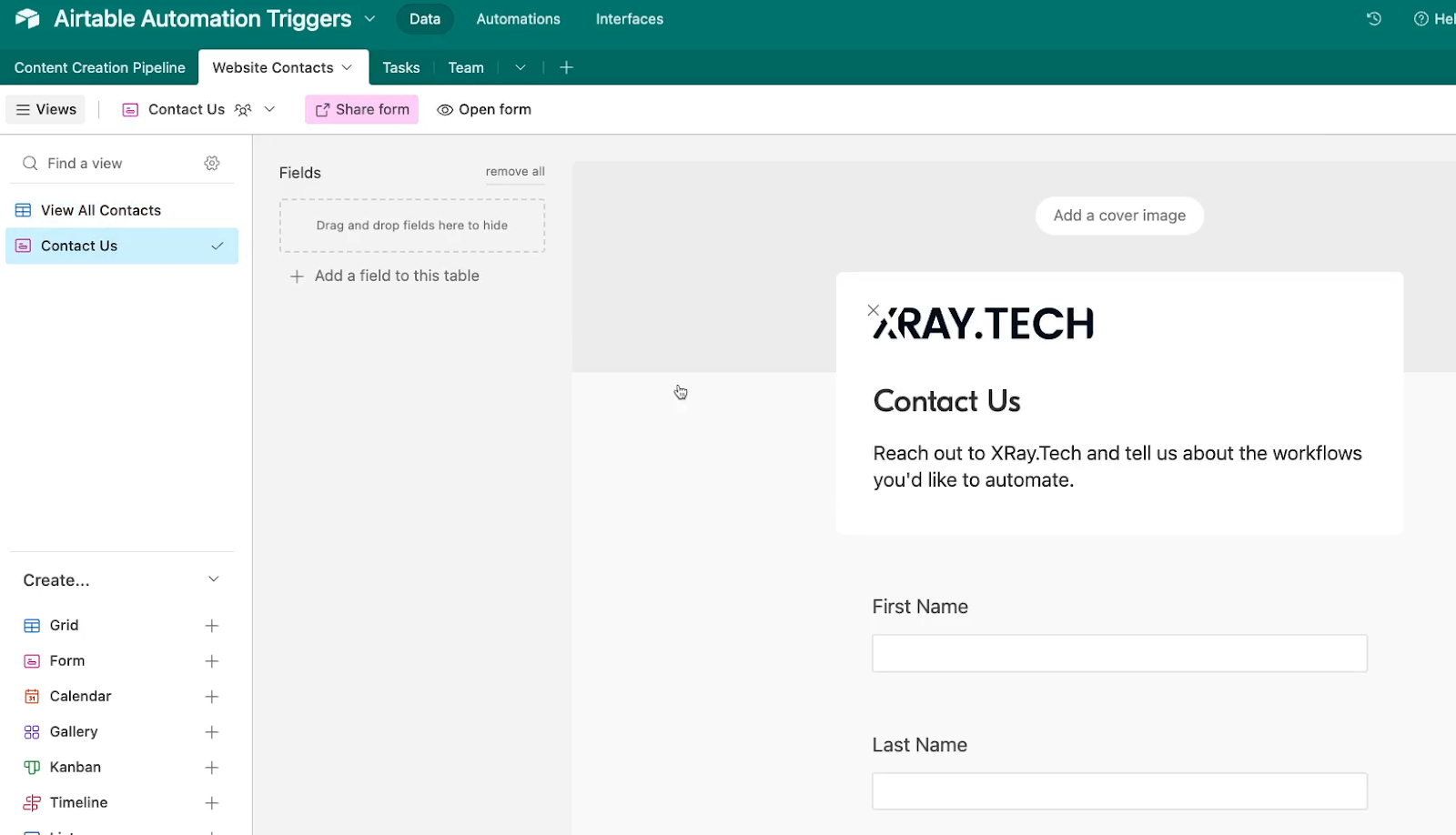The image size is (1456, 835).
Task: Click the Contact Us form view icon in toolbar
Action: [x=130, y=109]
